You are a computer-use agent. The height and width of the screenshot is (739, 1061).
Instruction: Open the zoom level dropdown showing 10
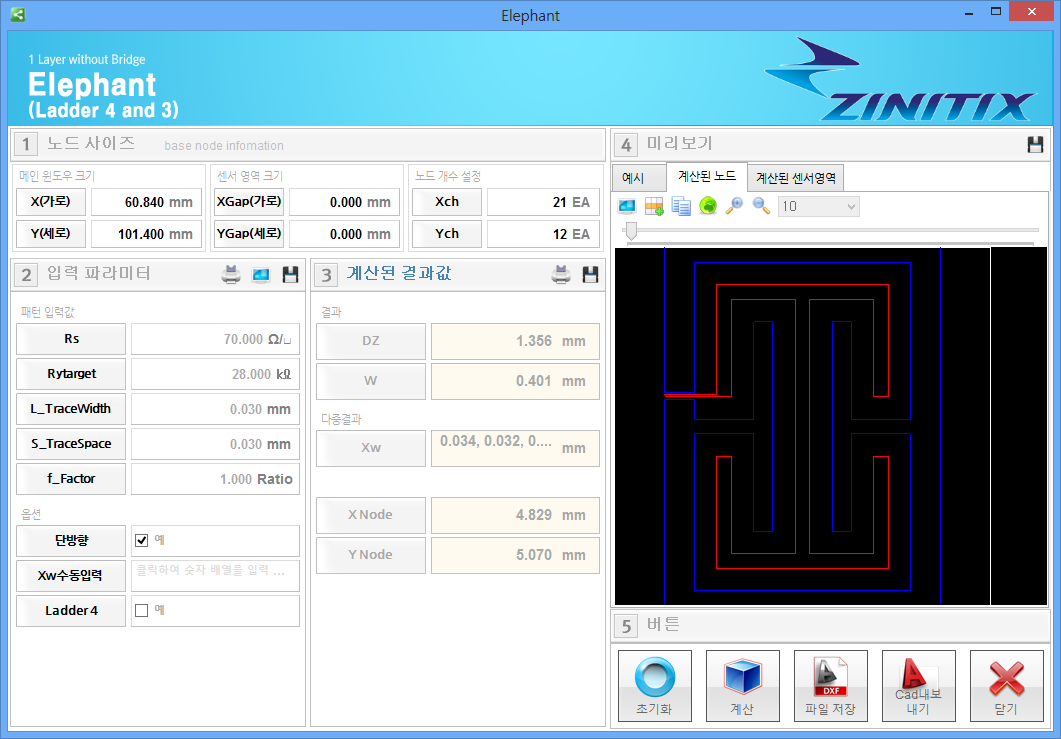818,206
